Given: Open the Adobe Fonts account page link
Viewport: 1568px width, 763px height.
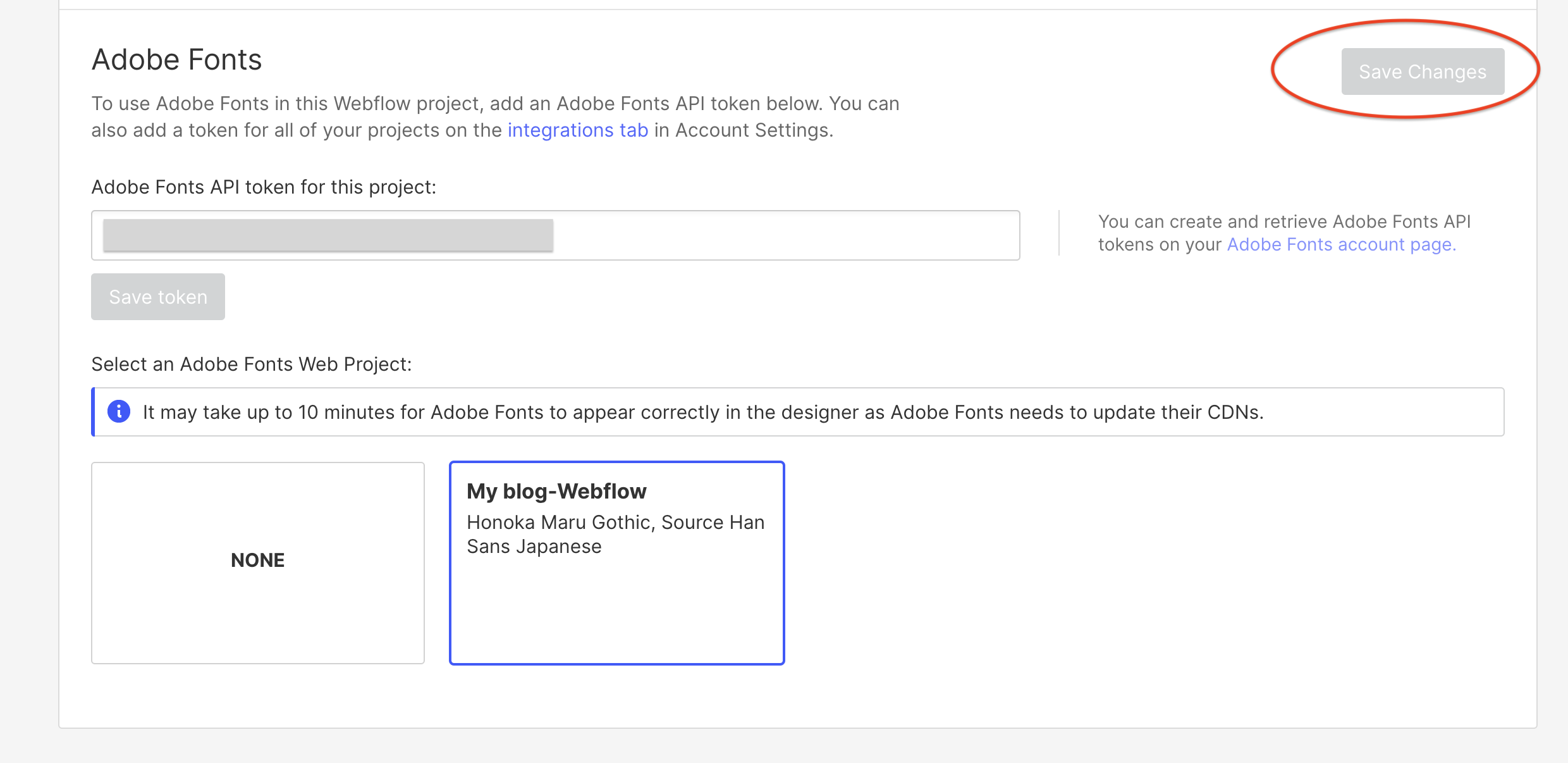Looking at the screenshot, I should [x=1341, y=245].
